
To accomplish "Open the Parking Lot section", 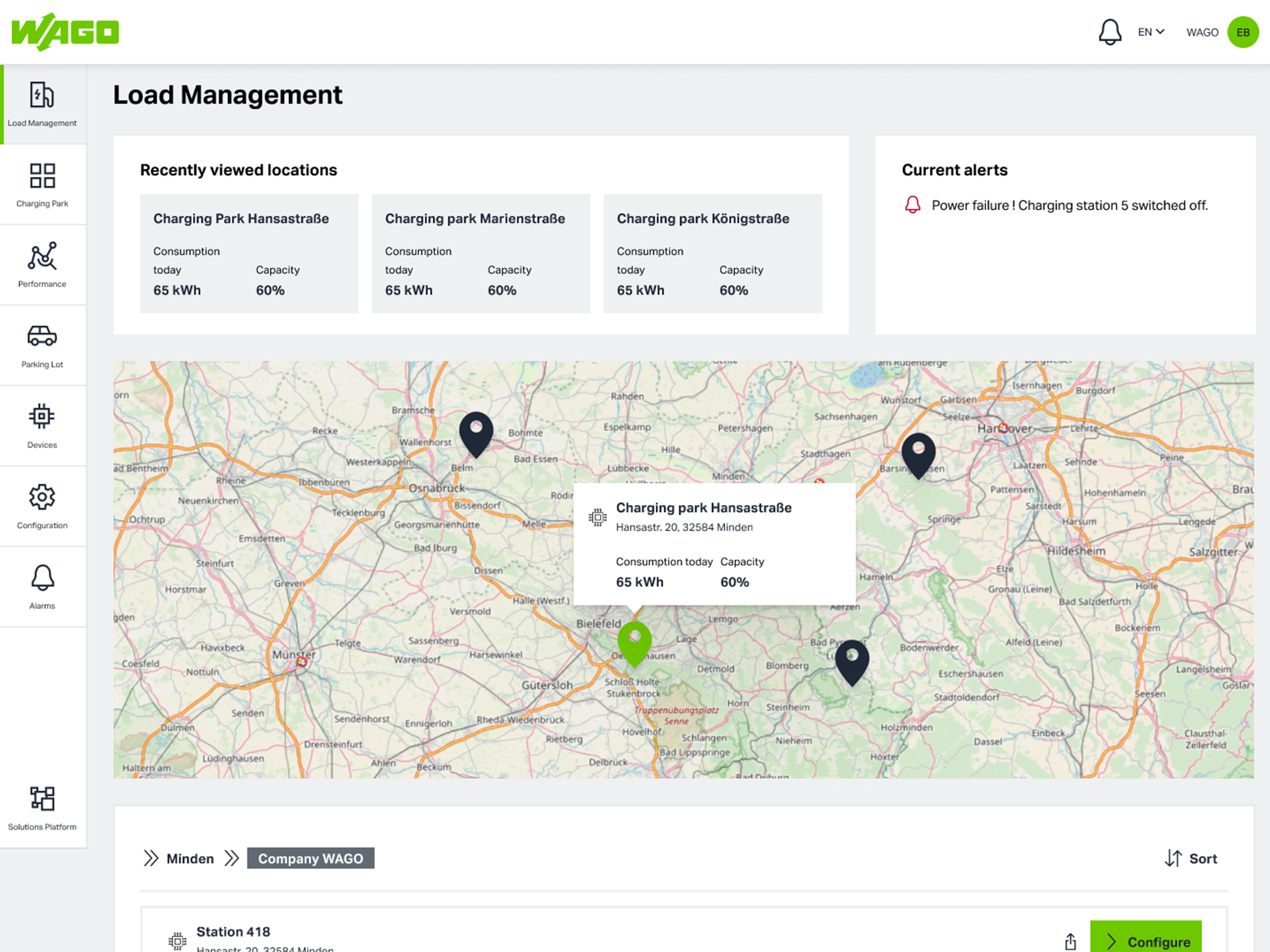I will [x=42, y=345].
